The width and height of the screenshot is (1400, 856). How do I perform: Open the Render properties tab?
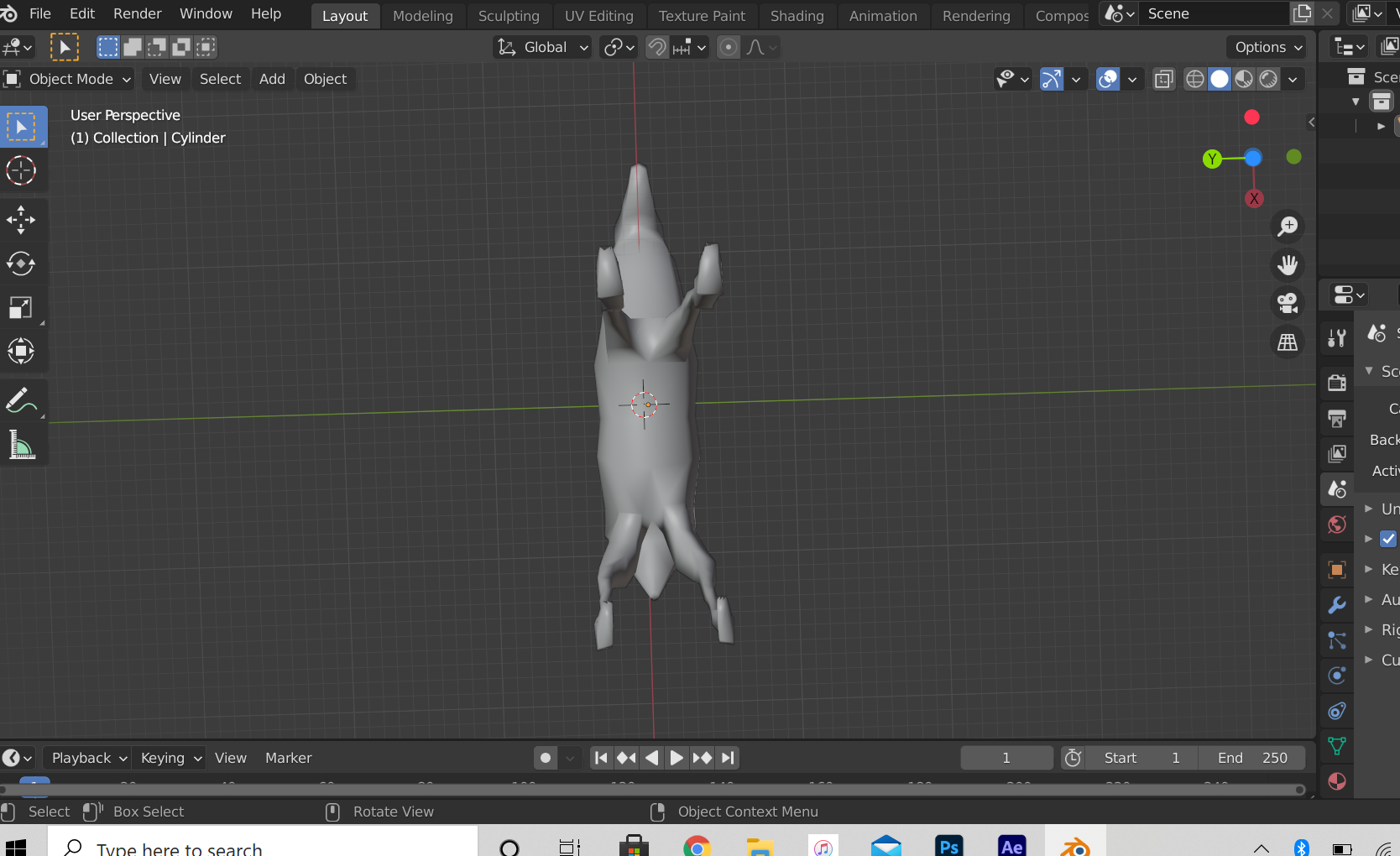coord(1337,383)
